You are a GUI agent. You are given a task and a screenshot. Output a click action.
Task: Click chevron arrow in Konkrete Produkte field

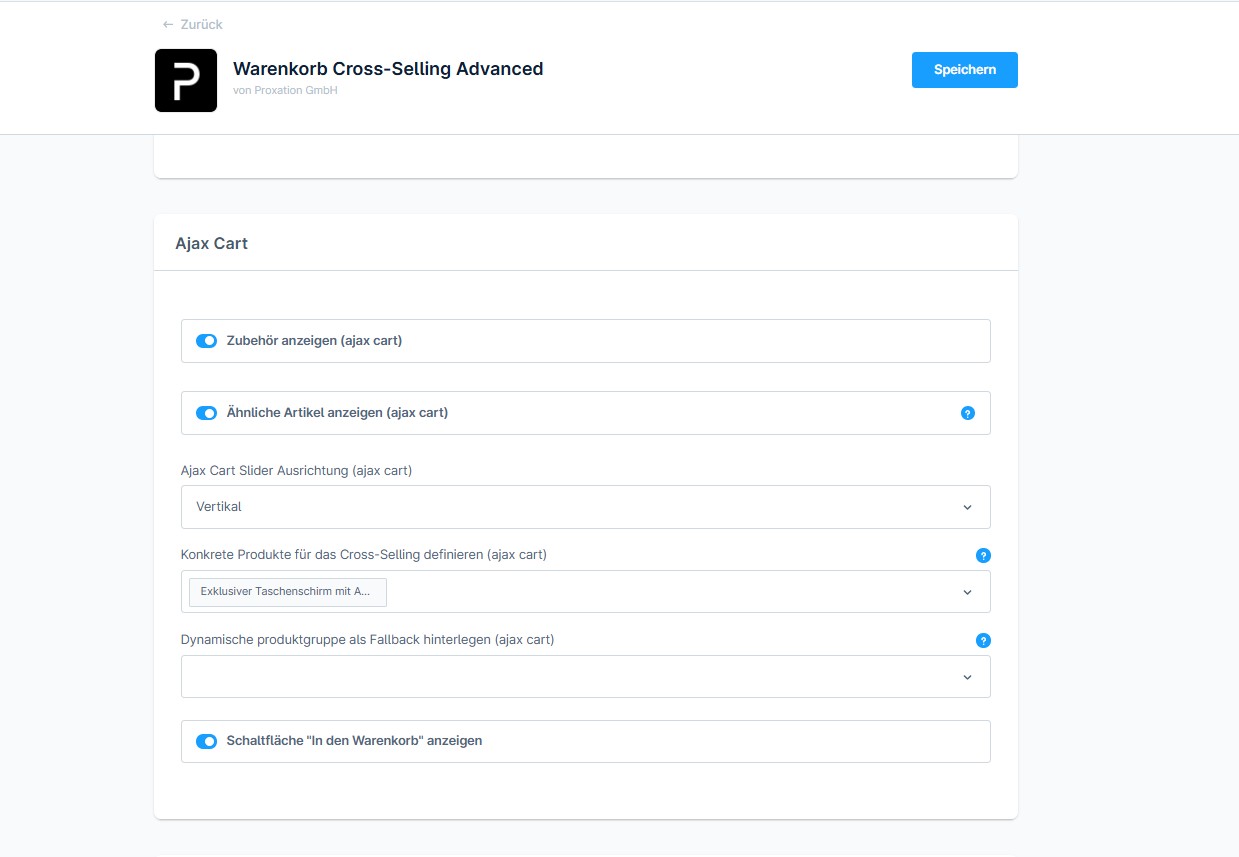967,592
